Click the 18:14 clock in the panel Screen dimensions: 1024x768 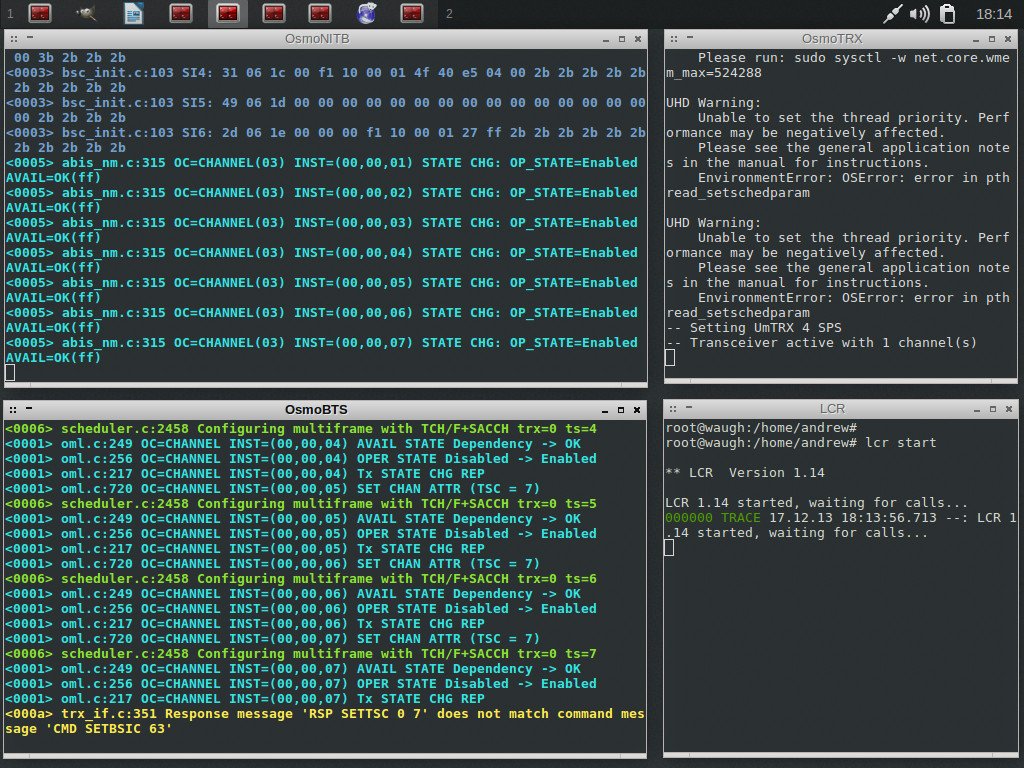993,14
